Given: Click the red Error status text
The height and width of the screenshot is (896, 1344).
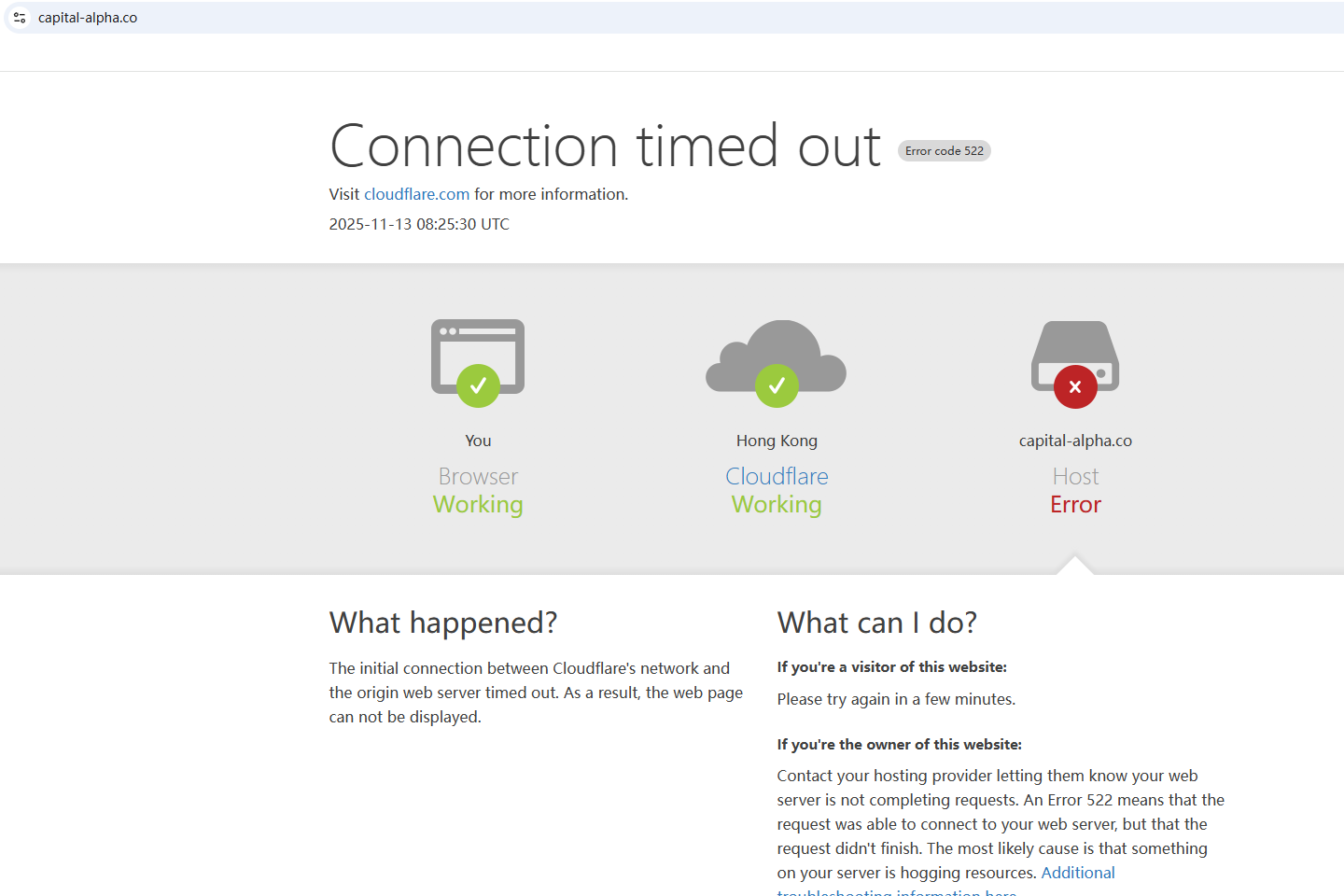Looking at the screenshot, I should (1075, 504).
